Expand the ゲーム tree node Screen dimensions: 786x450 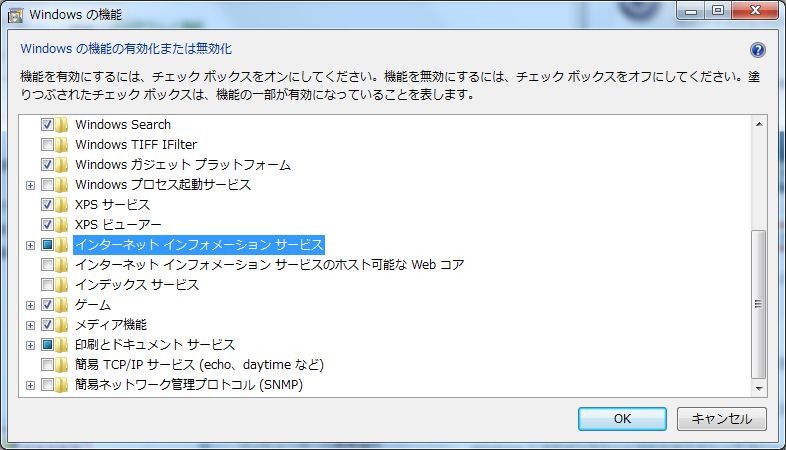[x=31, y=306]
